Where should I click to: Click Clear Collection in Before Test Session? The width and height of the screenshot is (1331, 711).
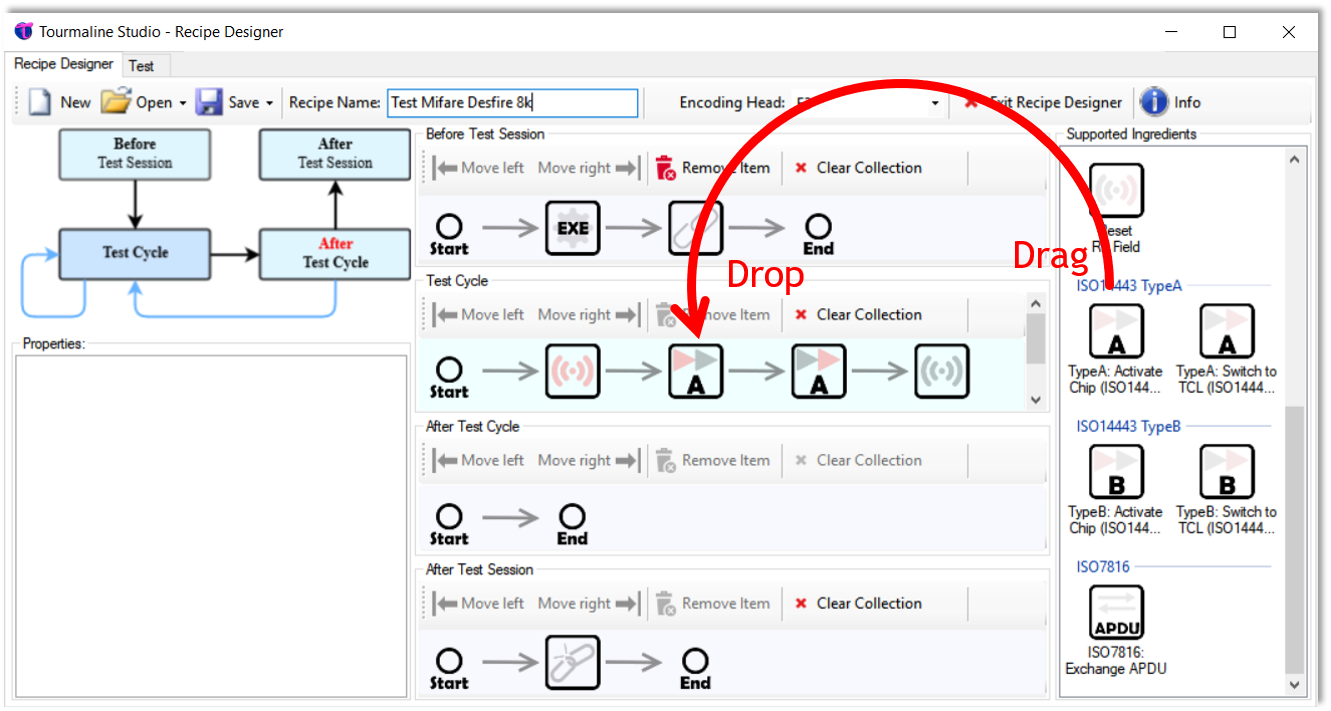(857, 168)
